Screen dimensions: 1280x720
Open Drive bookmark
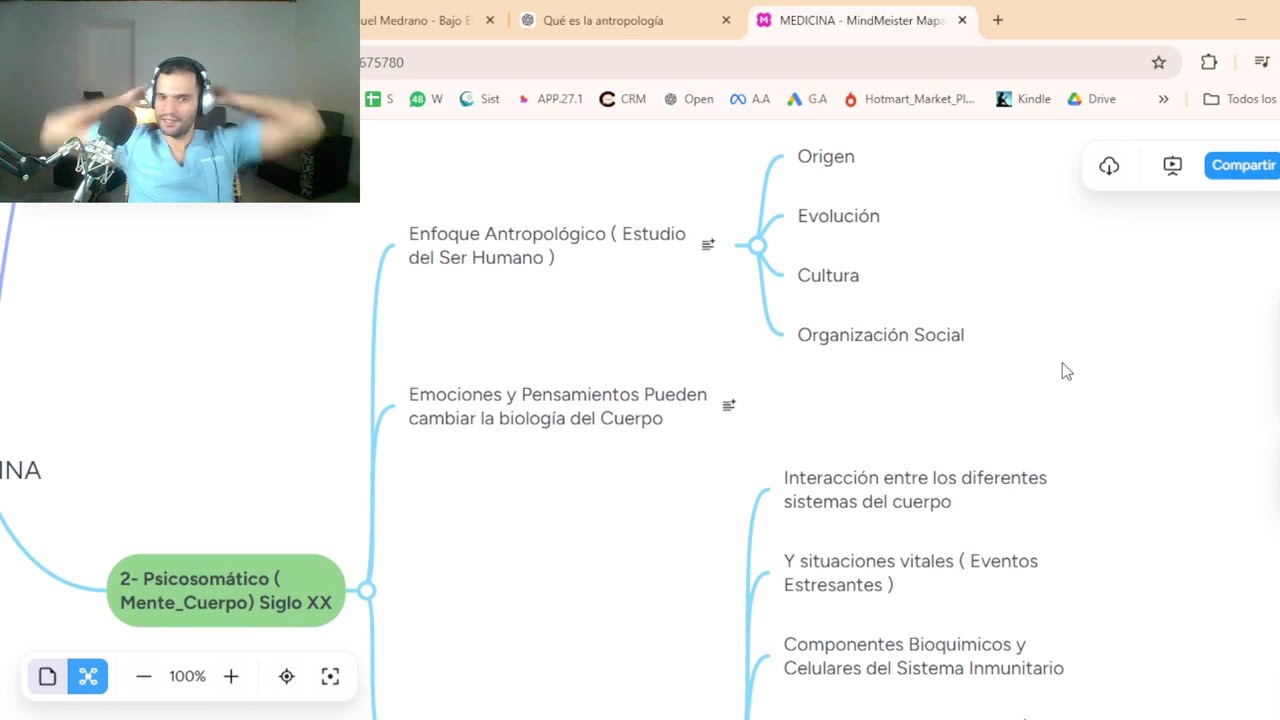pyautogui.click(x=1091, y=99)
